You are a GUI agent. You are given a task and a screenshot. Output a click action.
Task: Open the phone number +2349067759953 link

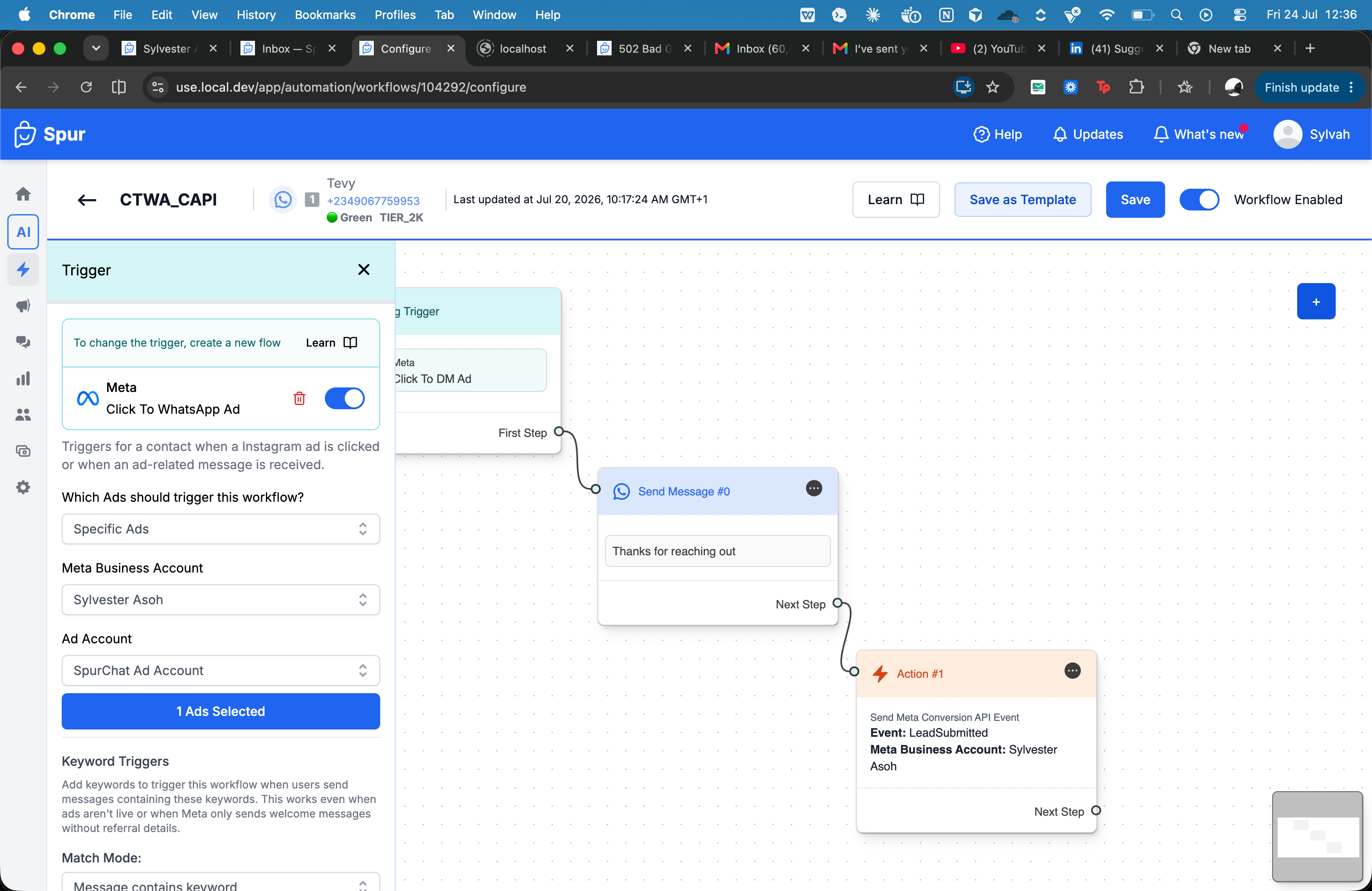373,201
